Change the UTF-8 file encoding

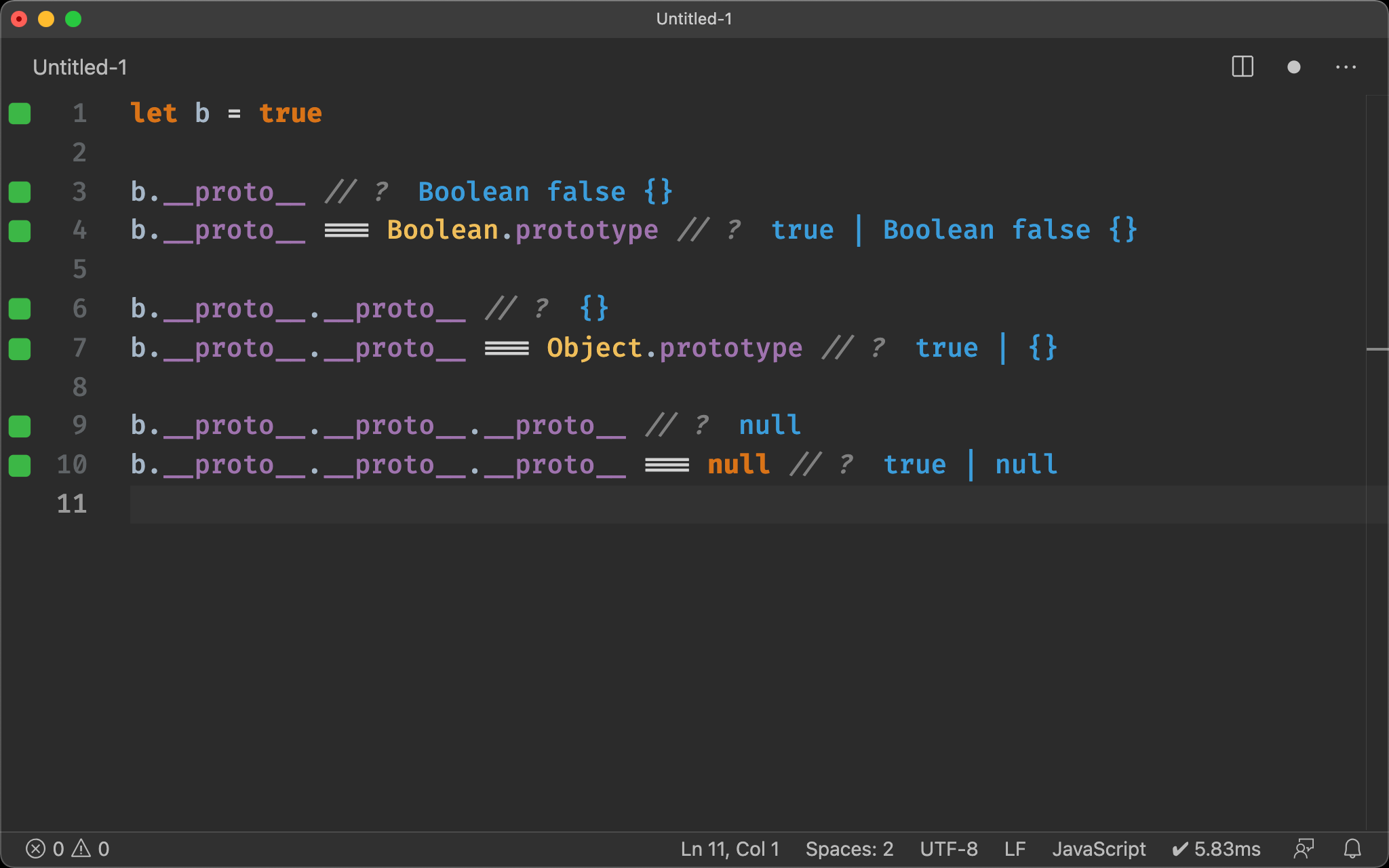coord(949,849)
